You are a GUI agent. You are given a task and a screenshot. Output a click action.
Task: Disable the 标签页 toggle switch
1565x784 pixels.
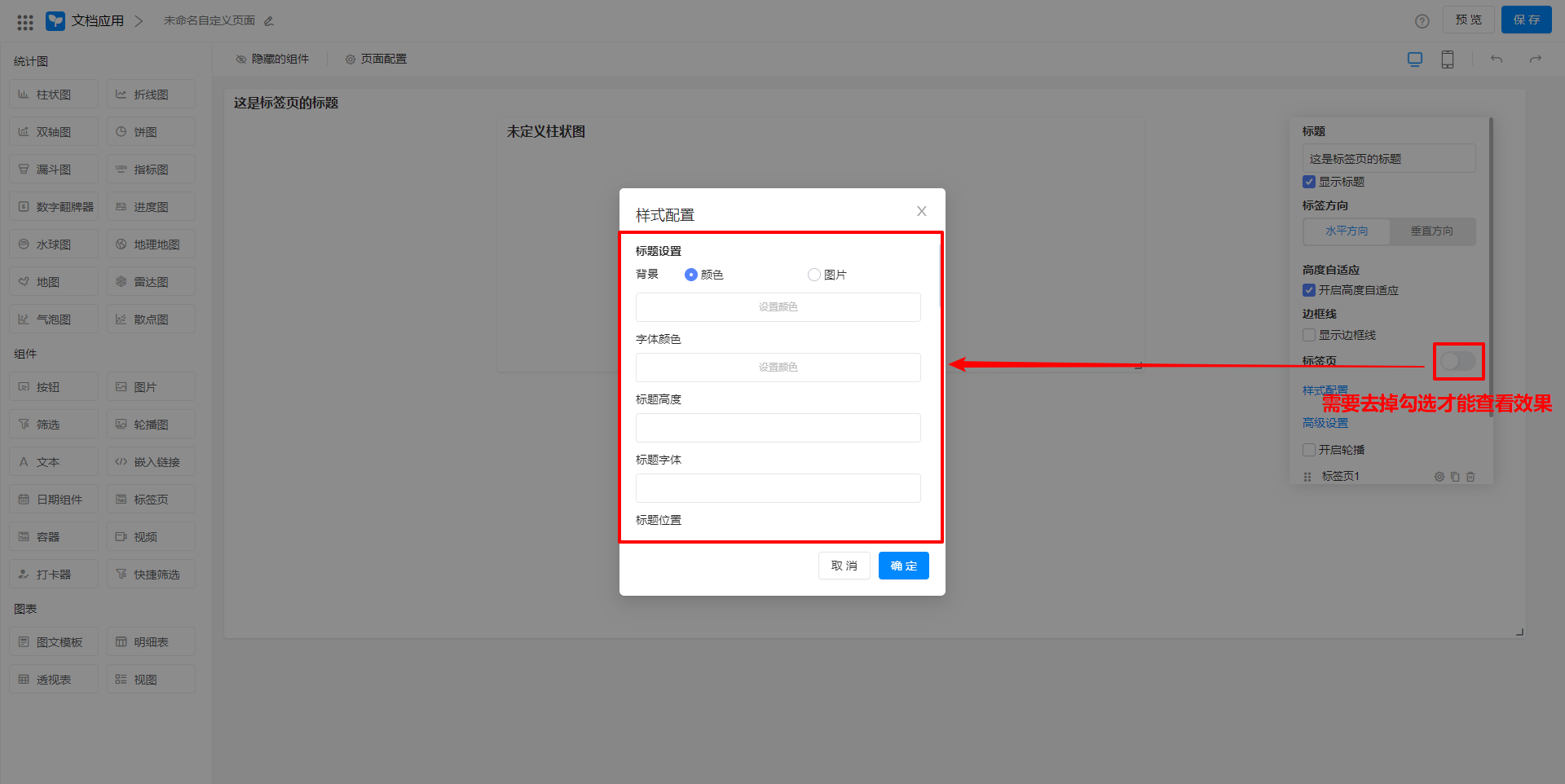click(1458, 361)
